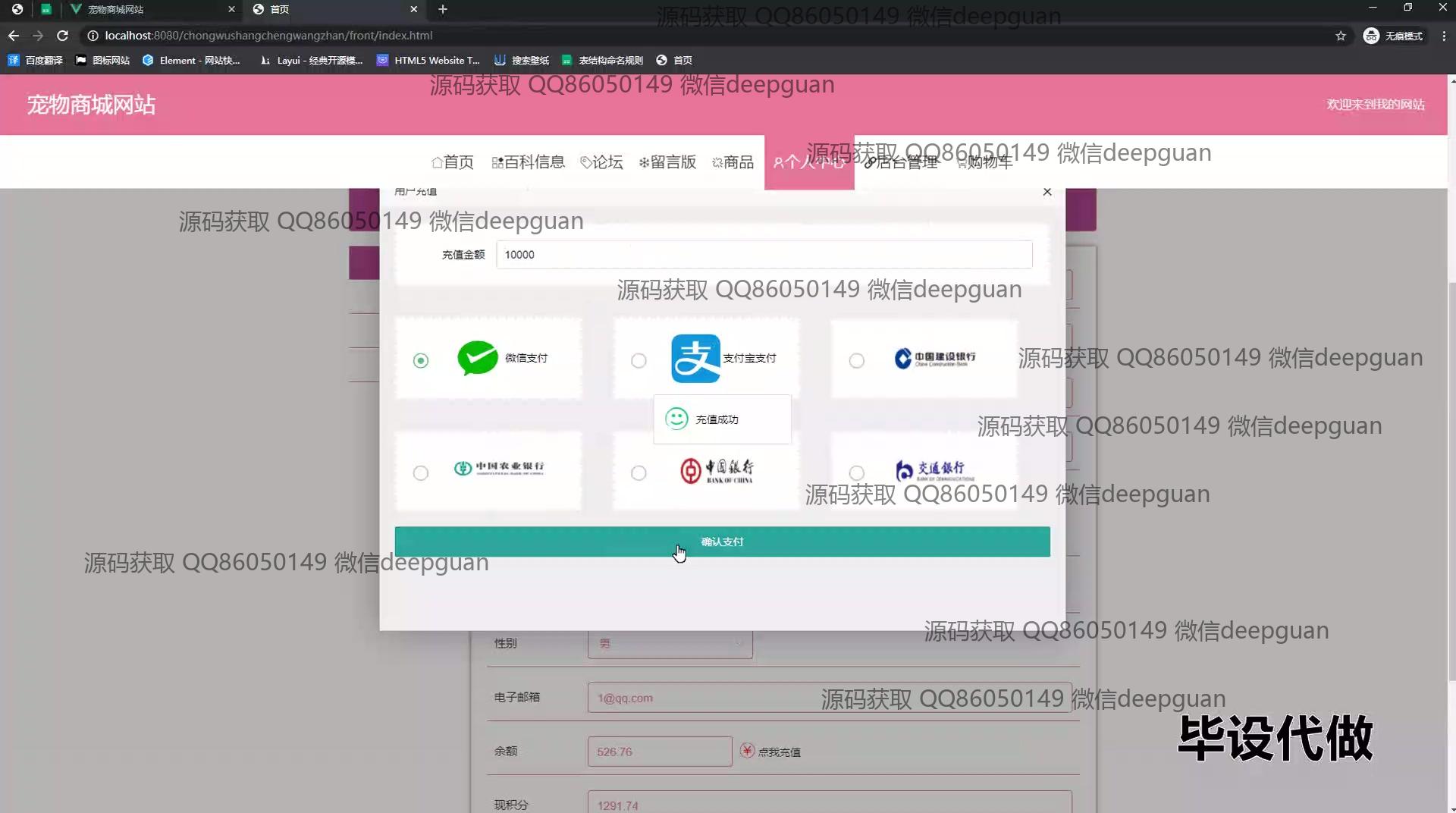Open the 百度翻译 bookmark

35,60
